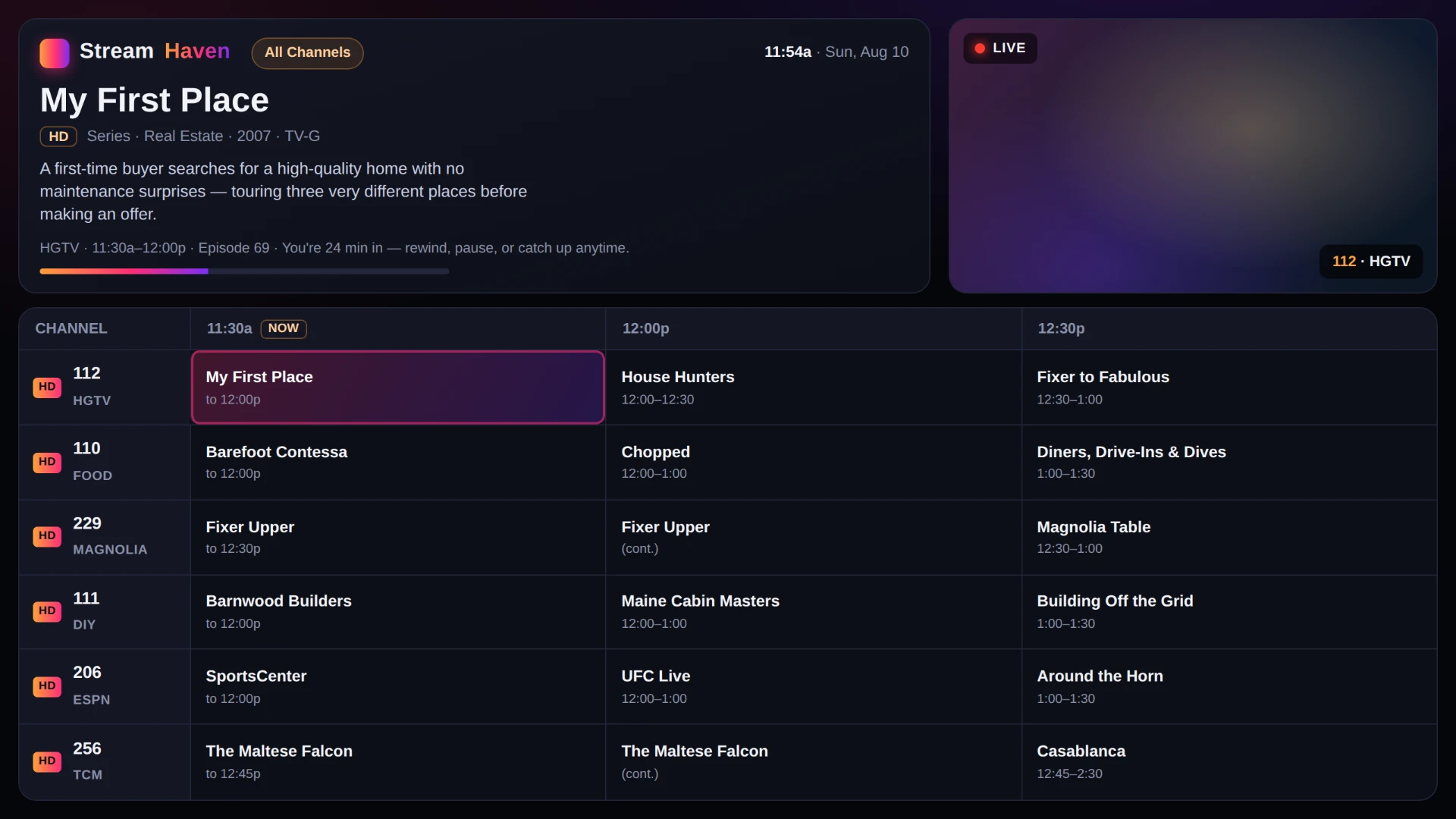Click channel number 229 MAGNOLIA

click(x=87, y=523)
